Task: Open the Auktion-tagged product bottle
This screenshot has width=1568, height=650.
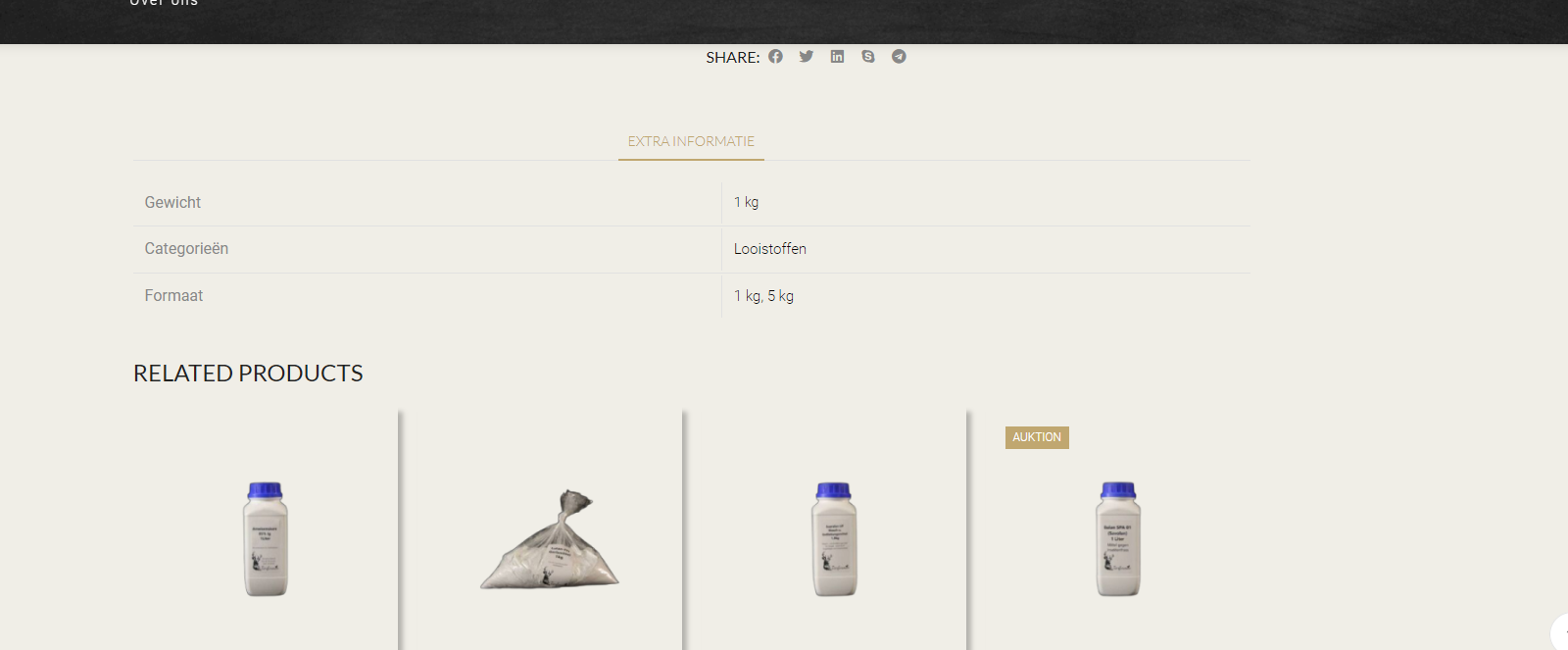Action: click(x=1118, y=538)
